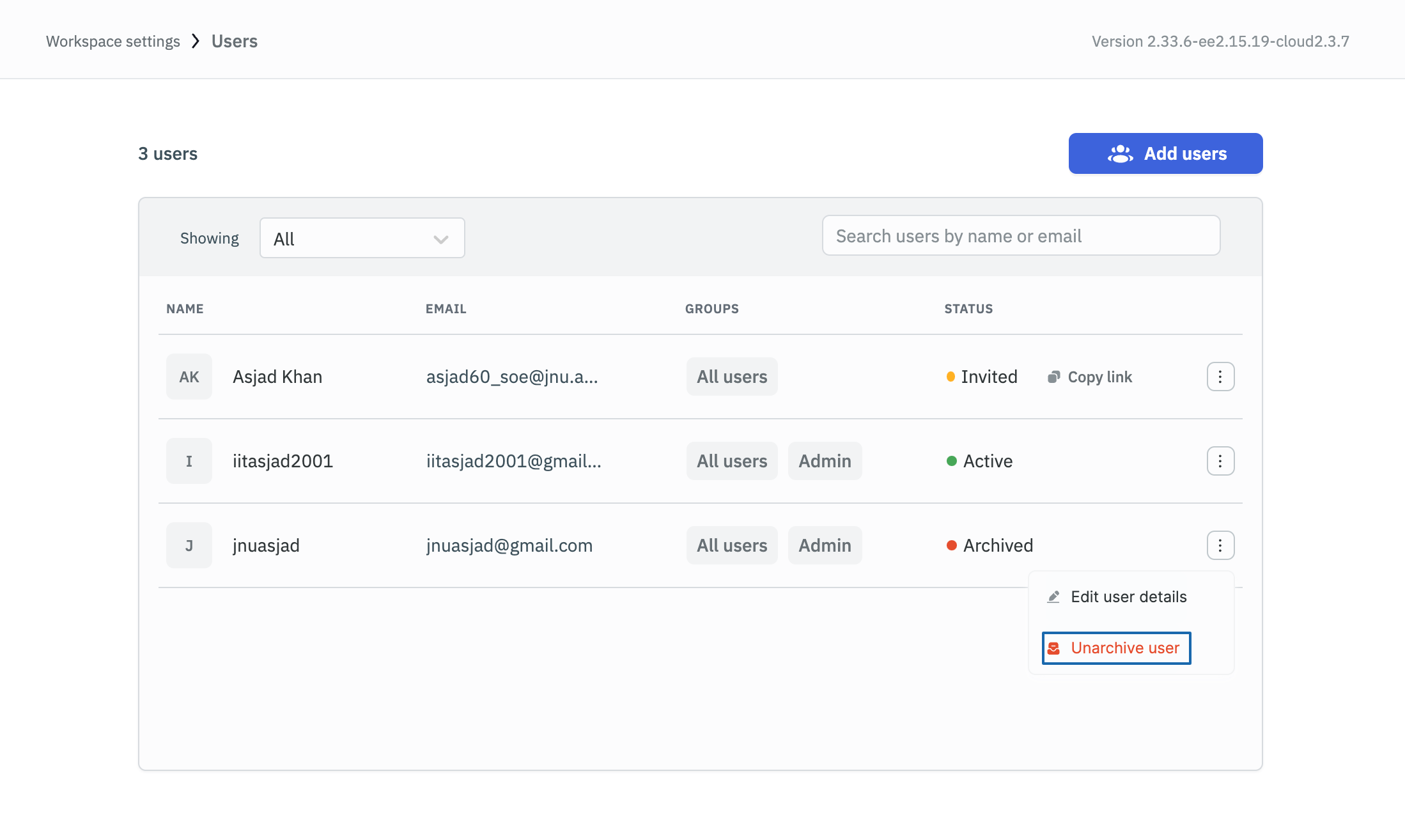Open the three-dot menu for jnuasjad

[1220, 545]
